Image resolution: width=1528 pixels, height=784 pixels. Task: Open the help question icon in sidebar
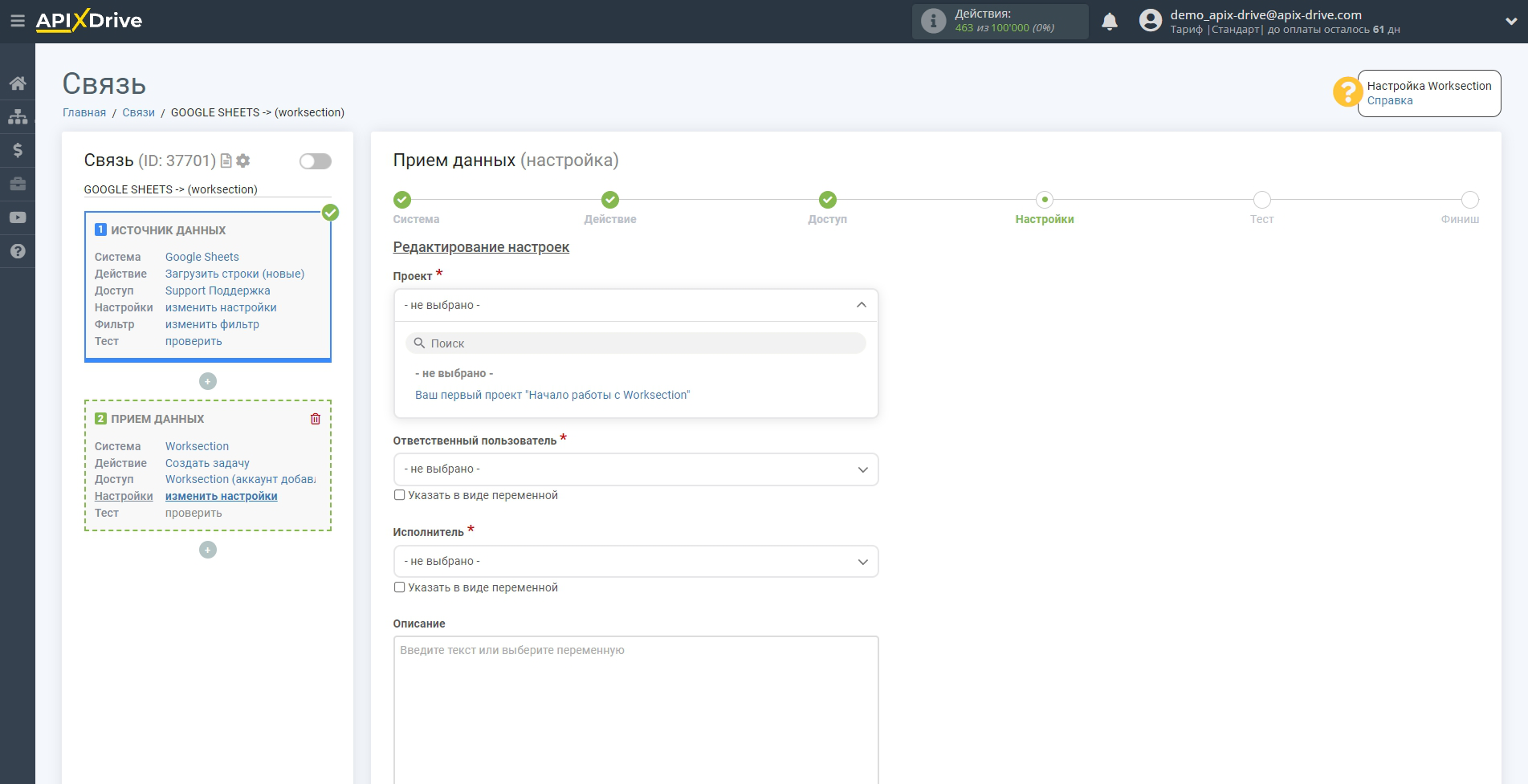[x=18, y=251]
